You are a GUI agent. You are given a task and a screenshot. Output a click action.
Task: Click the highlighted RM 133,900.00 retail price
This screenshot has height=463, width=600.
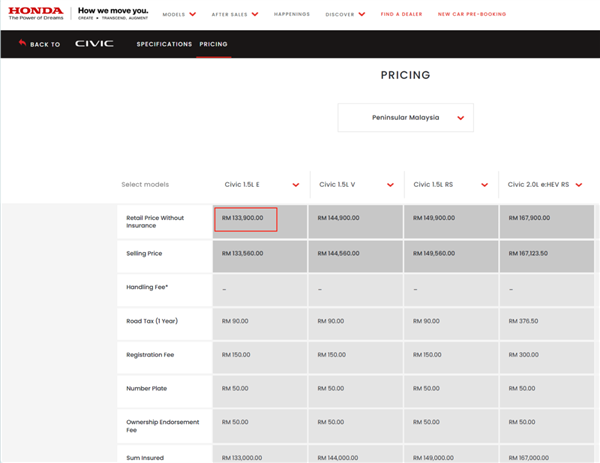click(245, 218)
